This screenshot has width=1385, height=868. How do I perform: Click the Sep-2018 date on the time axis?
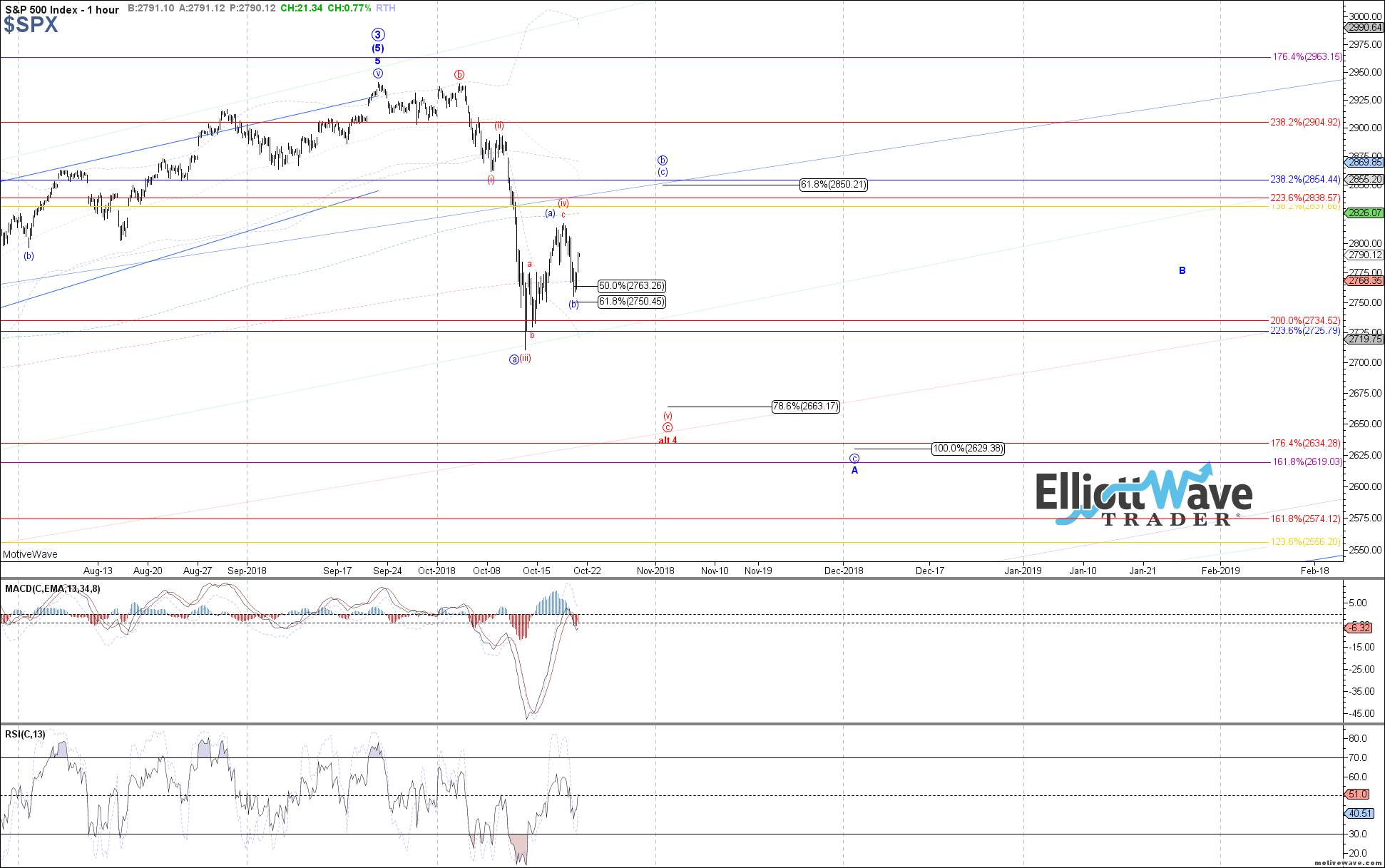[x=247, y=571]
